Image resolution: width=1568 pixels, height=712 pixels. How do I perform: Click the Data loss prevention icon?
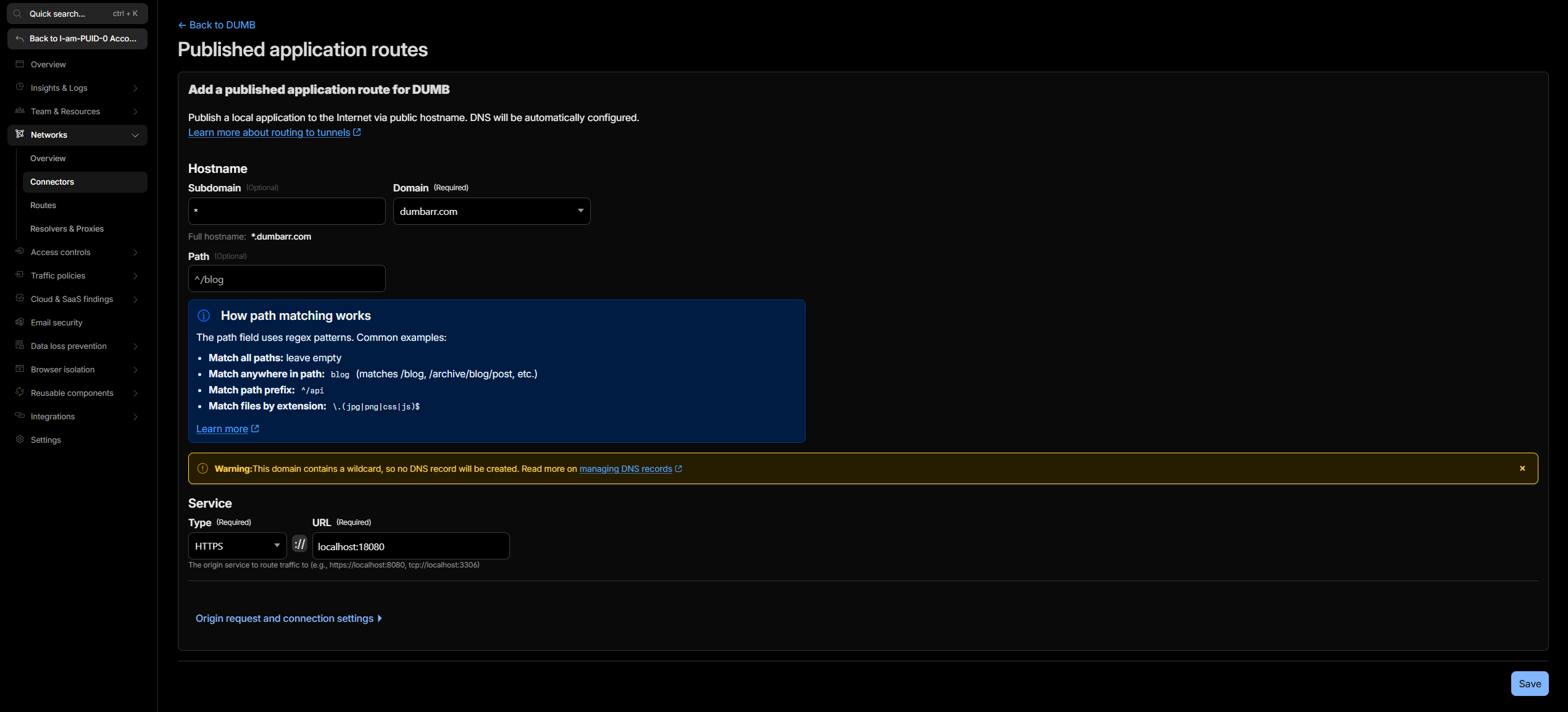coord(20,346)
